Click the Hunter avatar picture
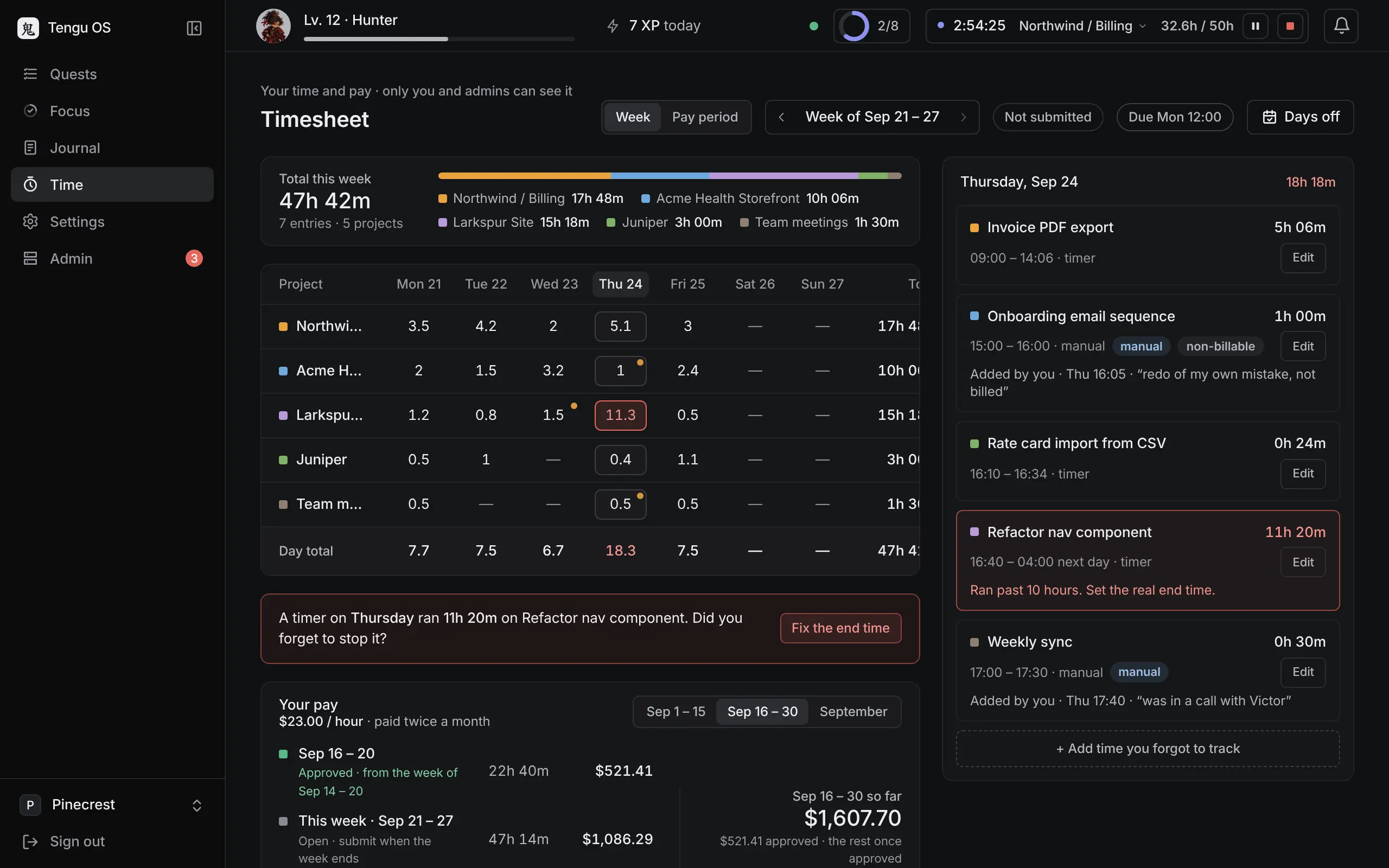 coord(273,26)
